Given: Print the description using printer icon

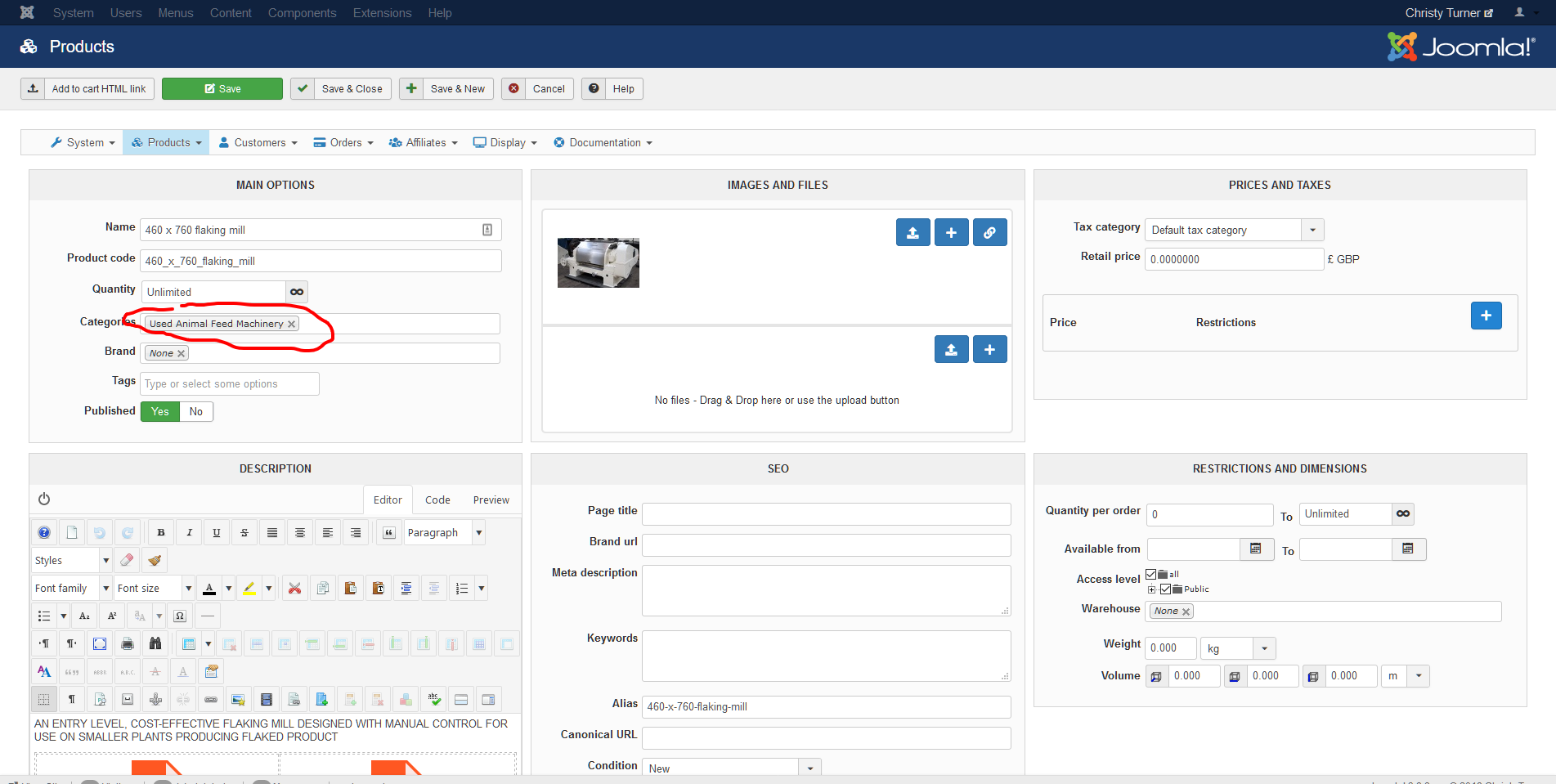Looking at the screenshot, I should tap(128, 644).
